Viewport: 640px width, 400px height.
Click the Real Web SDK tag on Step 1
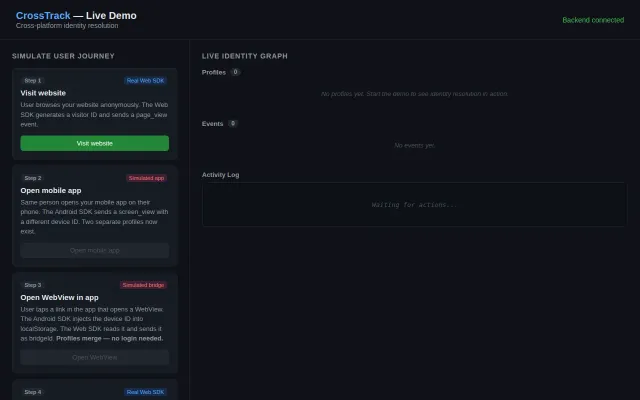pyautogui.click(x=145, y=80)
